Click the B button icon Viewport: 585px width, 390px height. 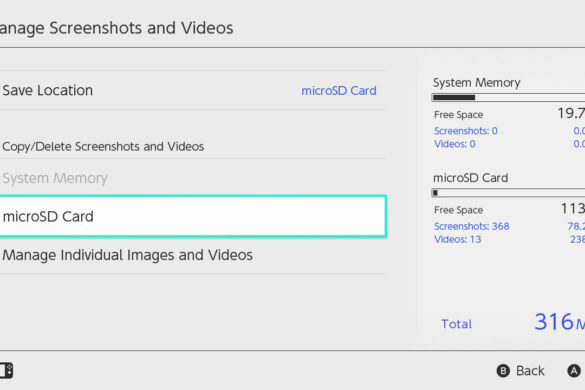click(x=503, y=371)
